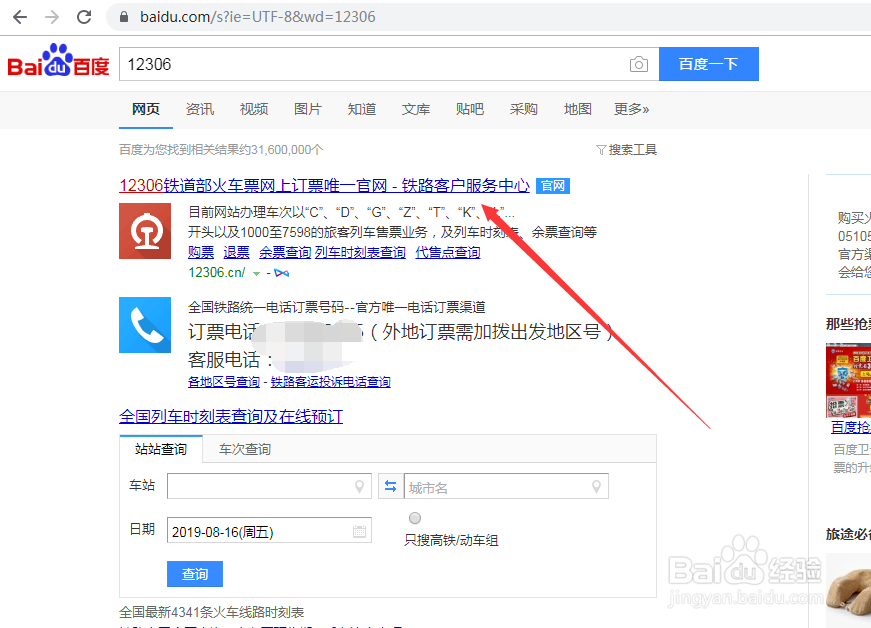Click the 百度一下 search button
The height and width of the screenshot is (628, 871).
[x=709, y=64]
